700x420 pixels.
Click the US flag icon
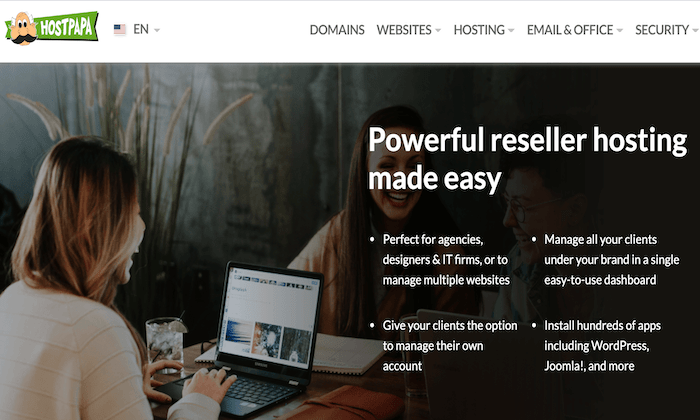point(120,30)
